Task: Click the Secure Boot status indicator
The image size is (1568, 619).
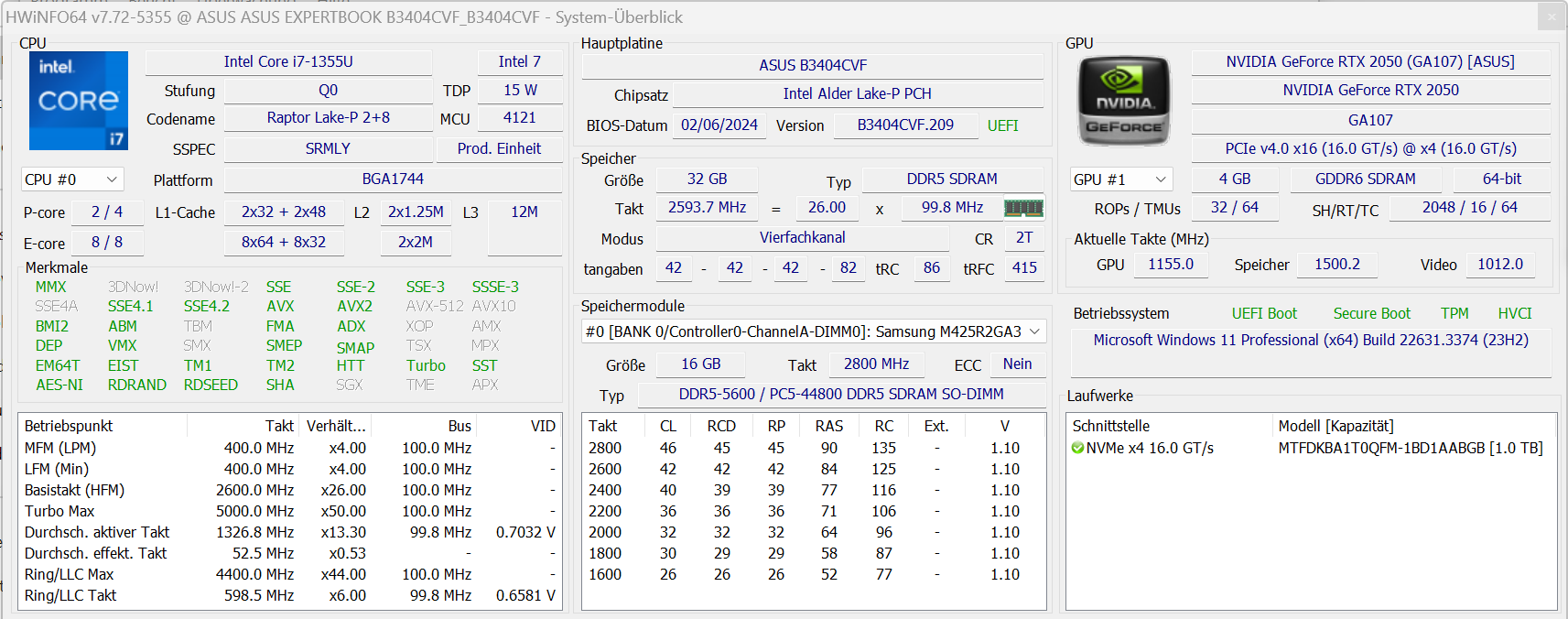Action: tap(1371, 313)
